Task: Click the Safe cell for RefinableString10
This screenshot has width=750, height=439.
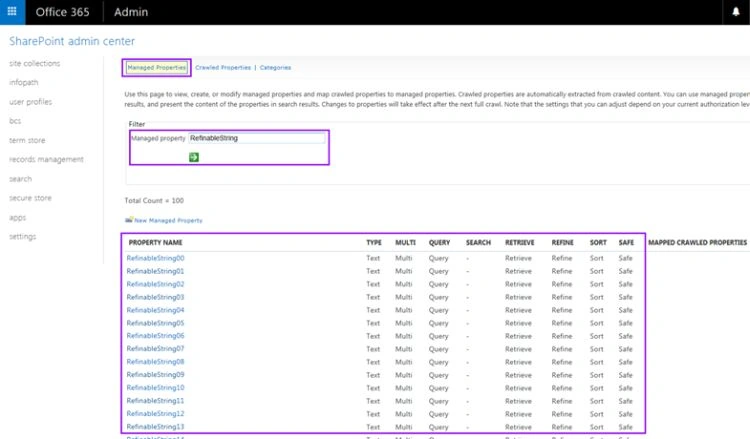Action: (625, 388)
